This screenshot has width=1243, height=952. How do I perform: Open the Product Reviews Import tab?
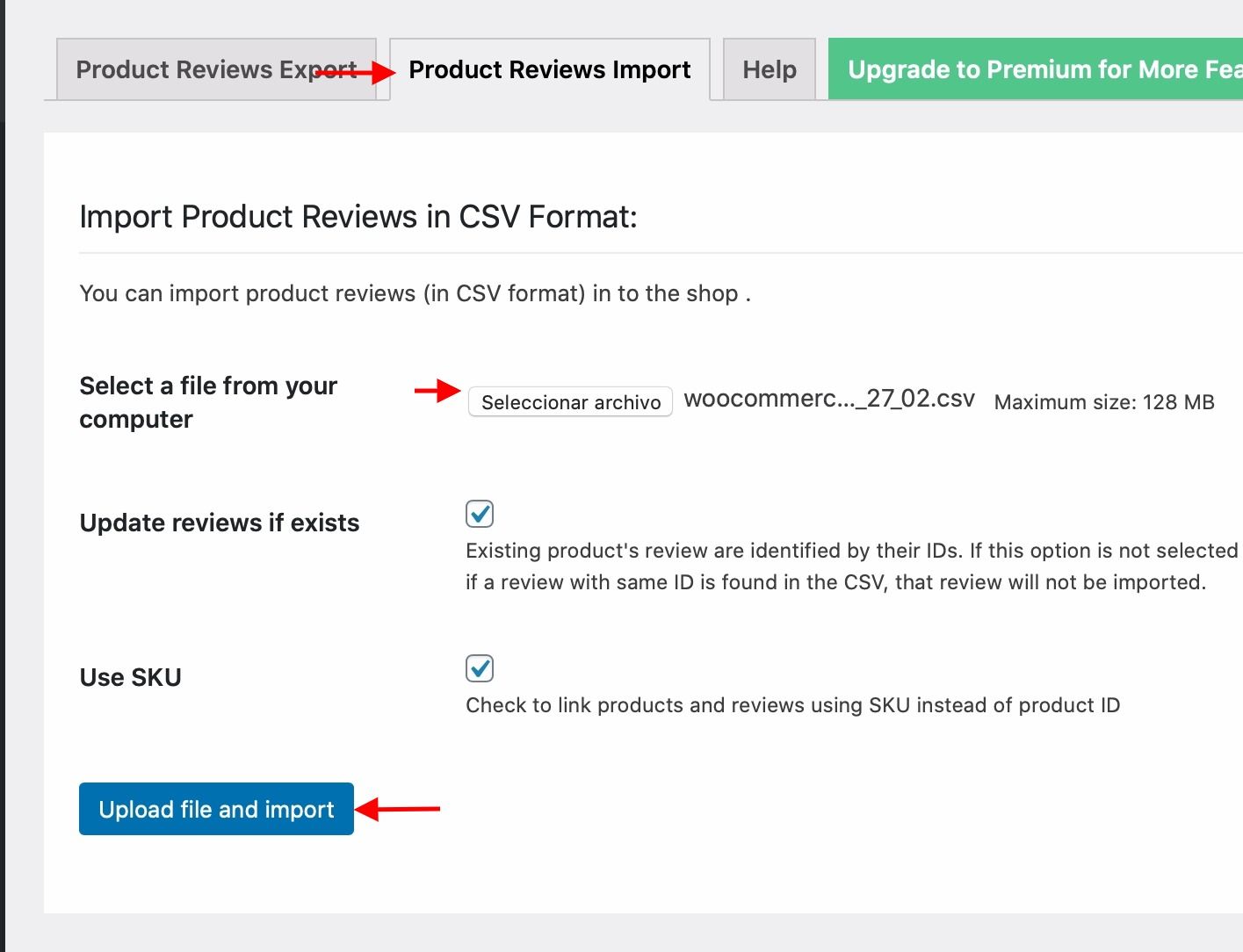click(550, 69)
